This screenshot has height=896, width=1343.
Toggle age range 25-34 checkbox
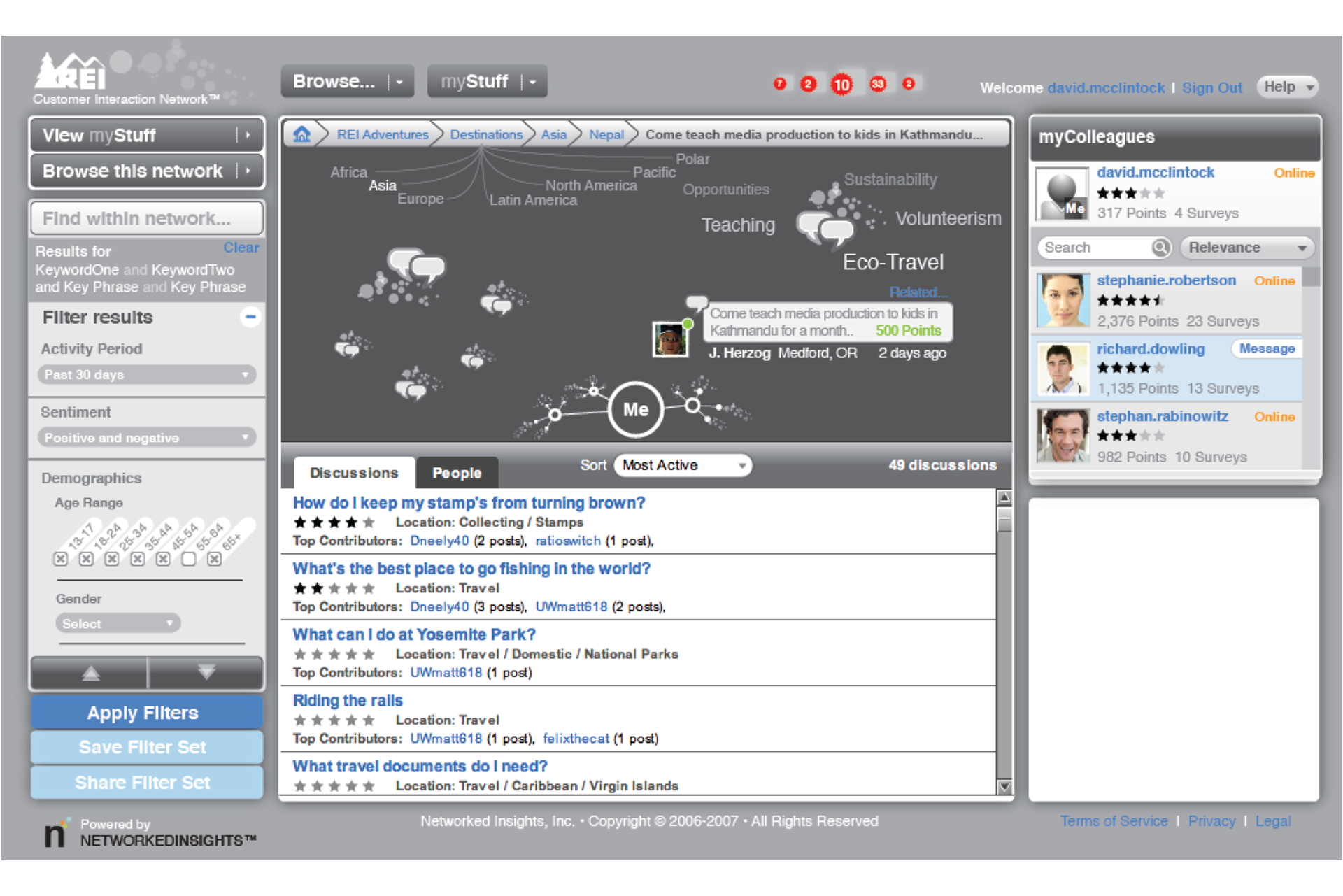(112, 559)
